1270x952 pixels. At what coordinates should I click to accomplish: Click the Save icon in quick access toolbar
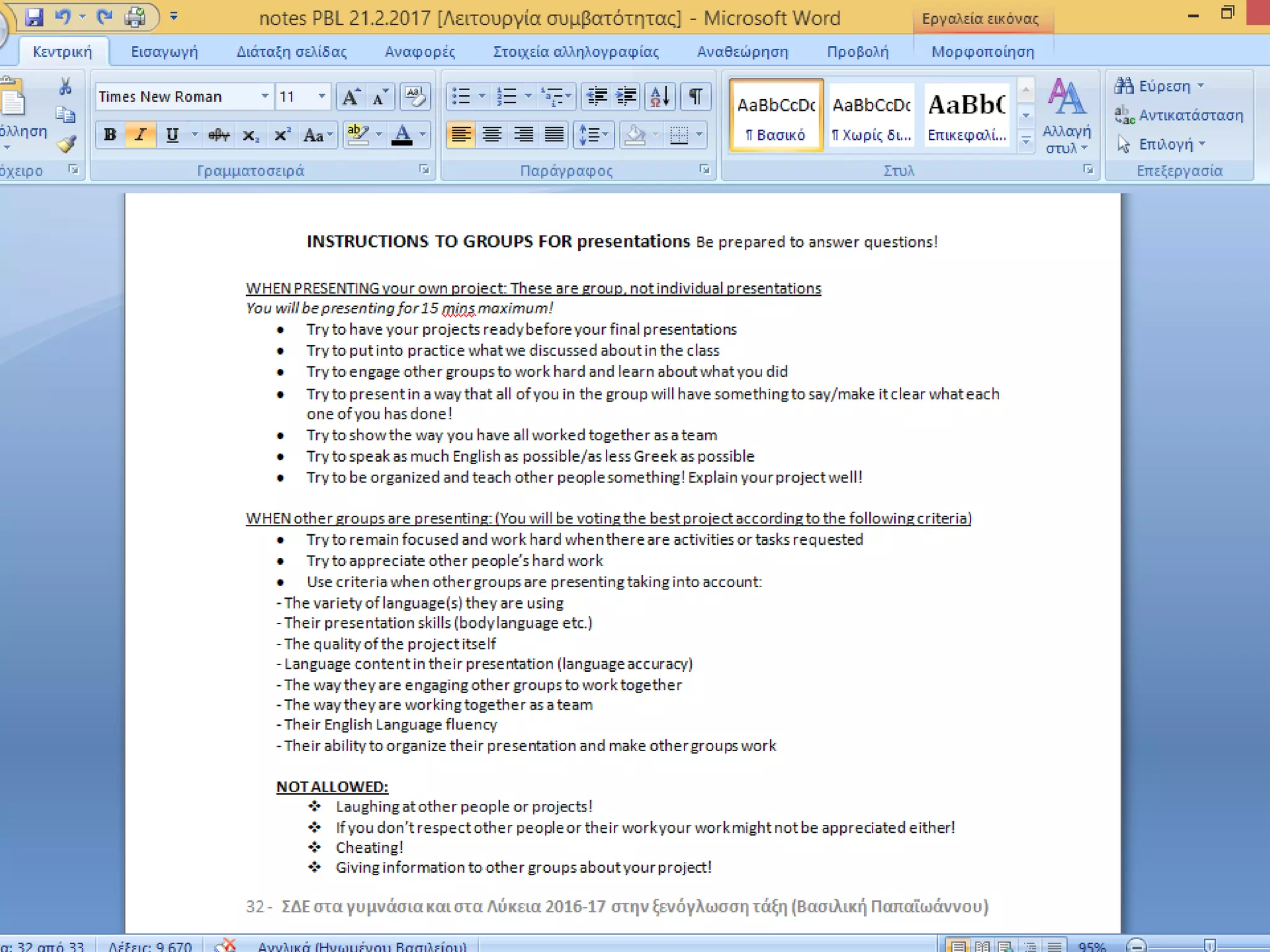33,17
